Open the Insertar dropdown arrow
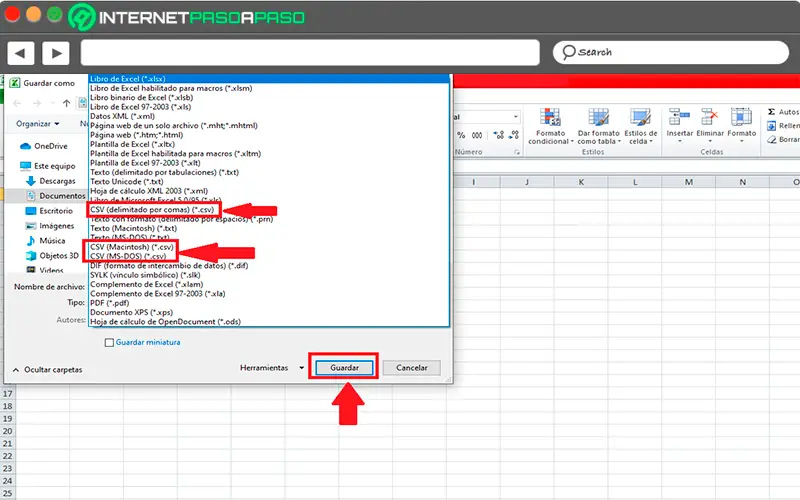The width and height of the screenshot is (800, 500). click(680, 141)
